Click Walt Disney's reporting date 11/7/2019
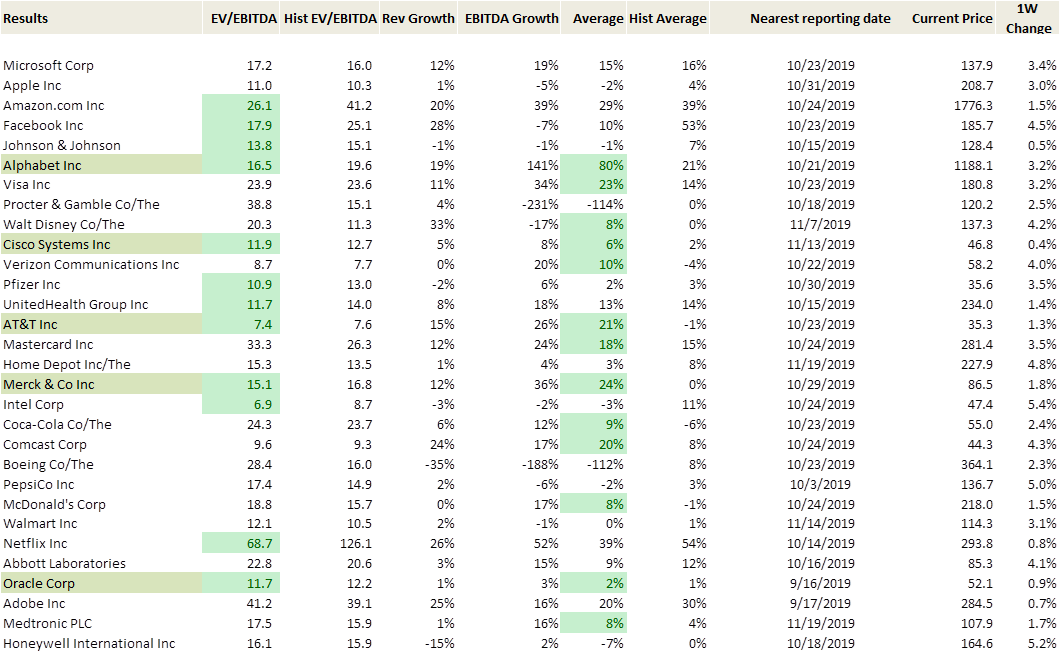The width and height of the screenshot is (1061, 654). [x=820, y=225]
